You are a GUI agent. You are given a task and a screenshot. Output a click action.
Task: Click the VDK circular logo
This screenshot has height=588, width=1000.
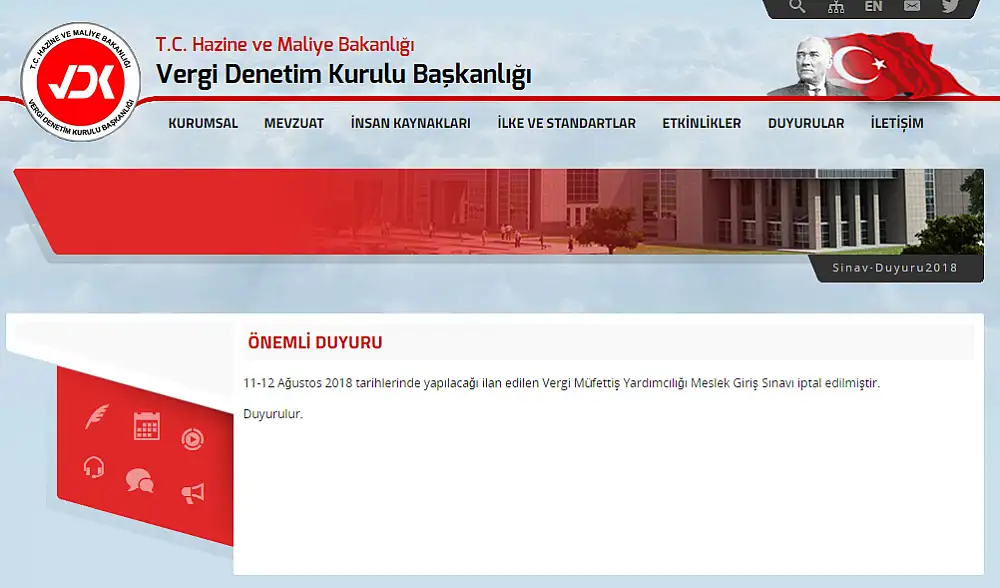[80, 82]
